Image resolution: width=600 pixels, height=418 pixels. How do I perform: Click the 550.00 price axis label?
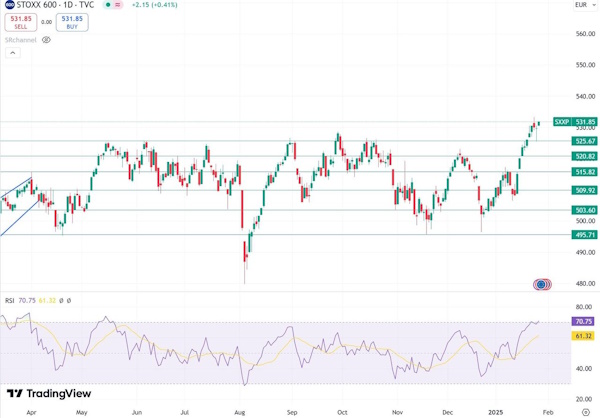pos(585,65)
